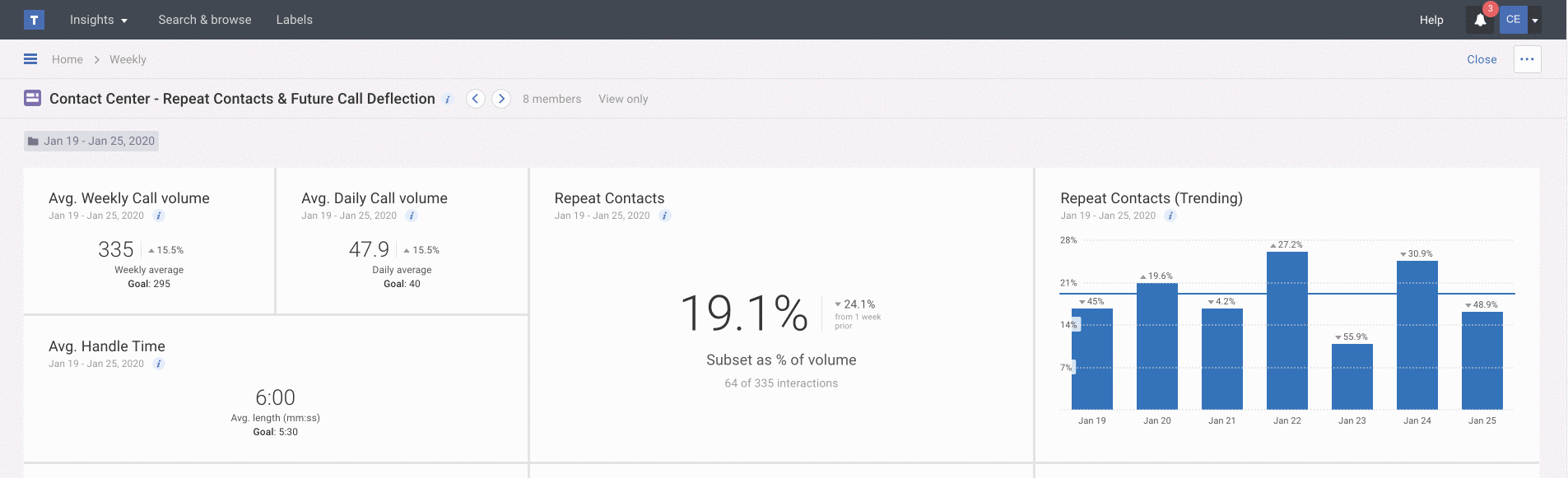The height and width of the screenshot is (478, 1568).
Task: Open the hamburger sidebar menu
Action: 30,59
